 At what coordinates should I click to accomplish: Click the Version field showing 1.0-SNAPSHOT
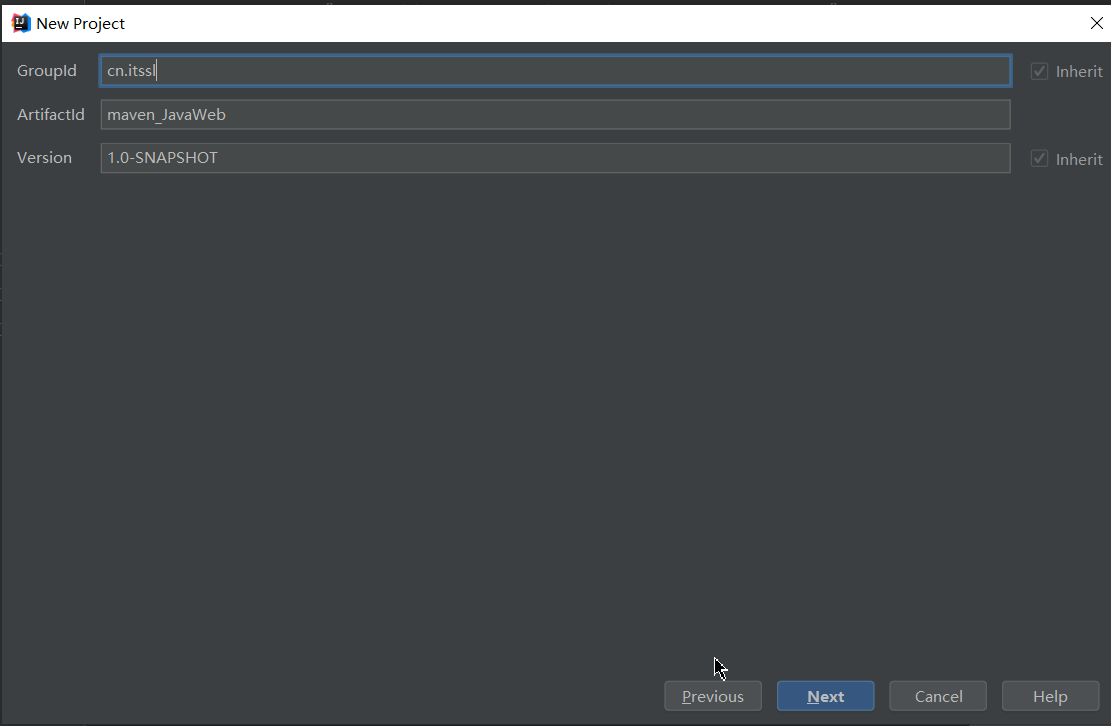tap(556, 158)
